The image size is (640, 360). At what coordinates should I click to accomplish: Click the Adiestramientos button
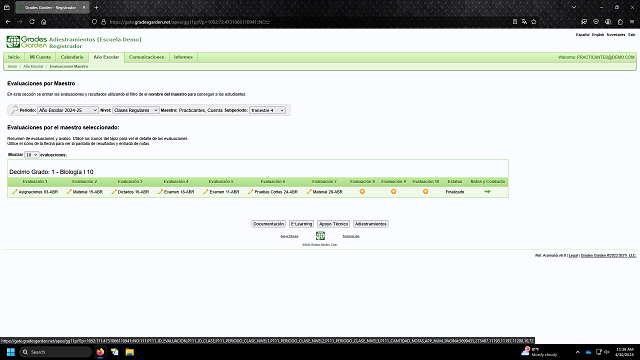pos(371,224)
